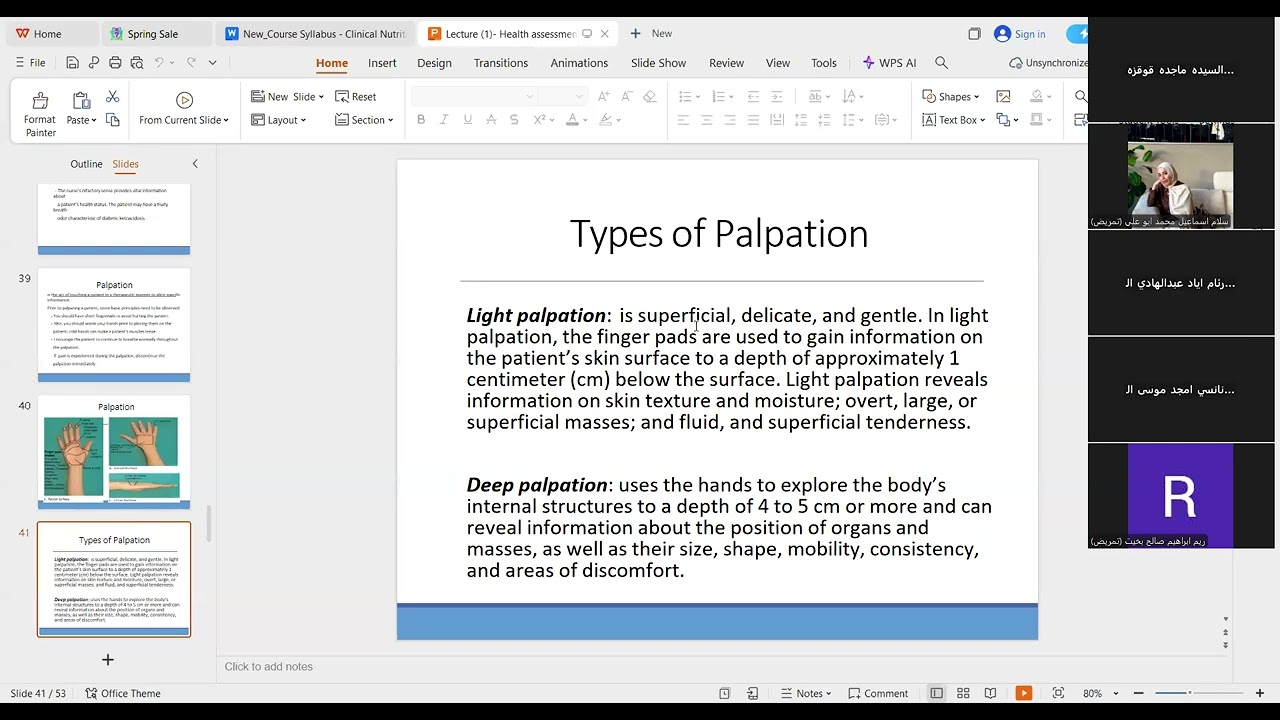Switch to the Insert ribbon tab
Screen dimensions: 1280x720
click(x=382, y=62)
